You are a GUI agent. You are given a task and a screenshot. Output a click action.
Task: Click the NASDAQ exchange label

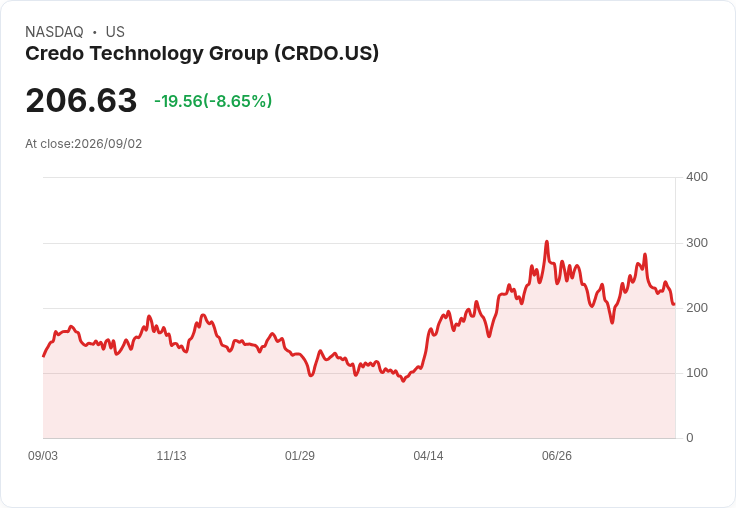tap(54, 32)
